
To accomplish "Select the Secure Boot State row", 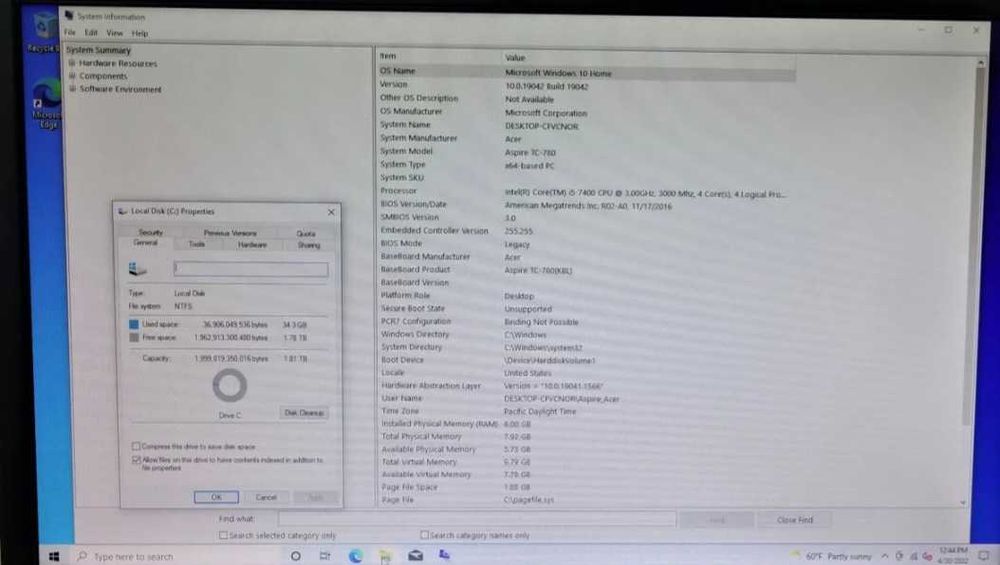I will click(x=587, y=309).
